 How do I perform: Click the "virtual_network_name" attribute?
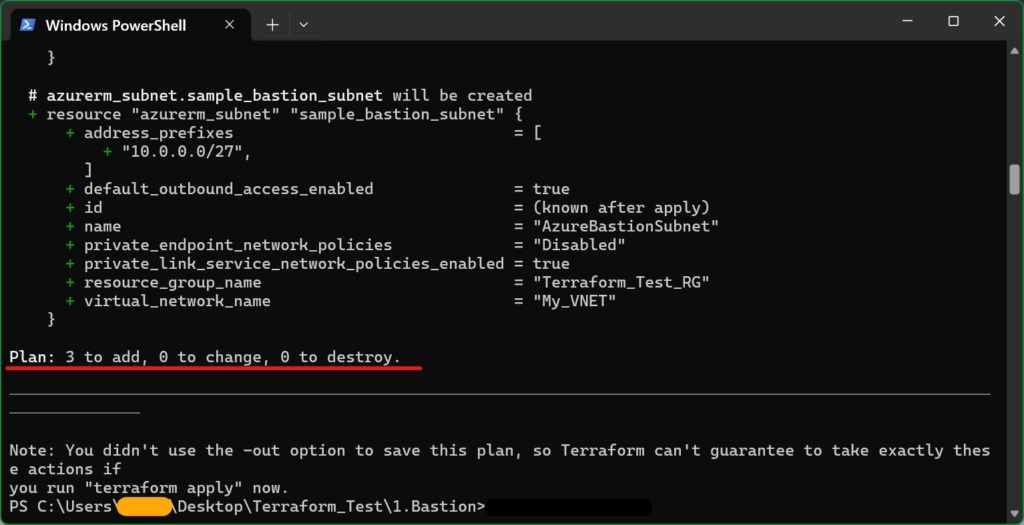tap(177, 302)
